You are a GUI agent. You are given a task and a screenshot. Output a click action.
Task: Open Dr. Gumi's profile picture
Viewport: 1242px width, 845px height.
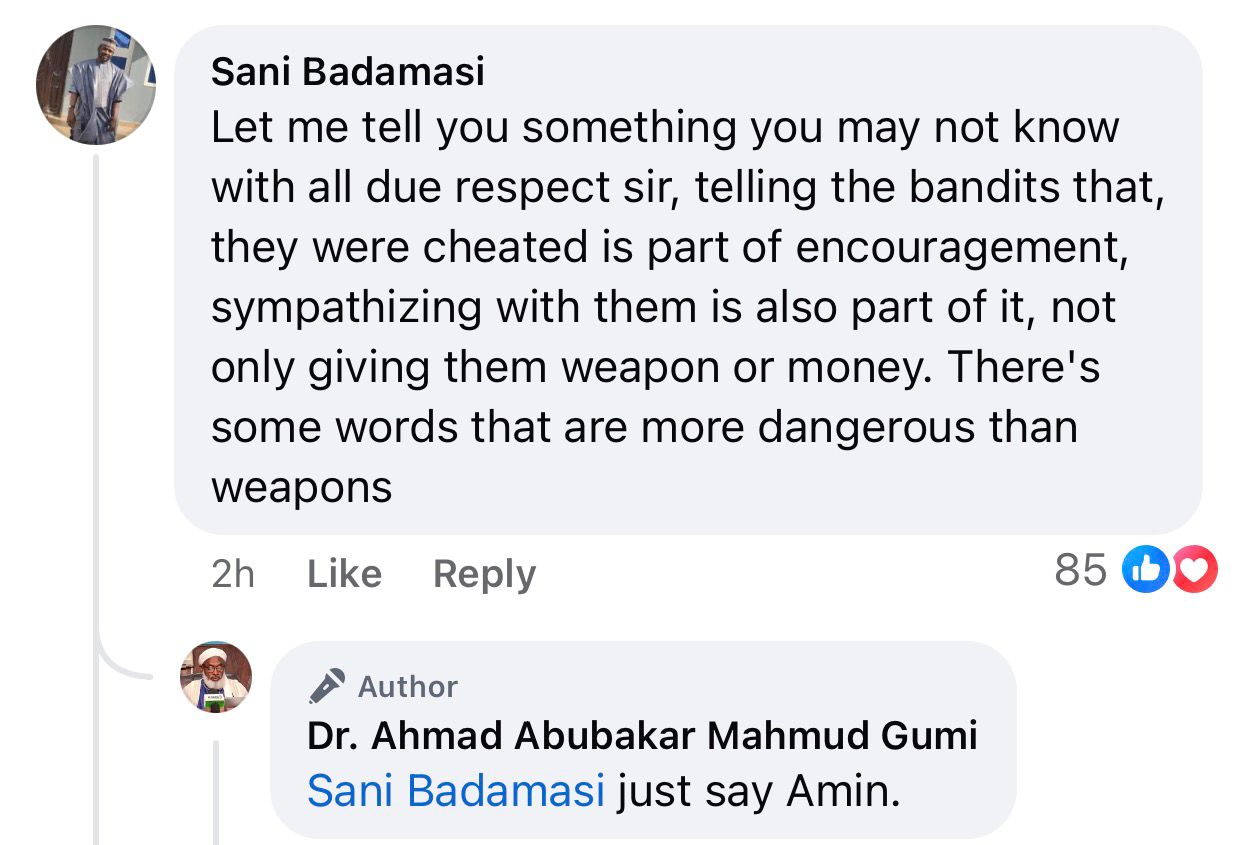point(216,677)
